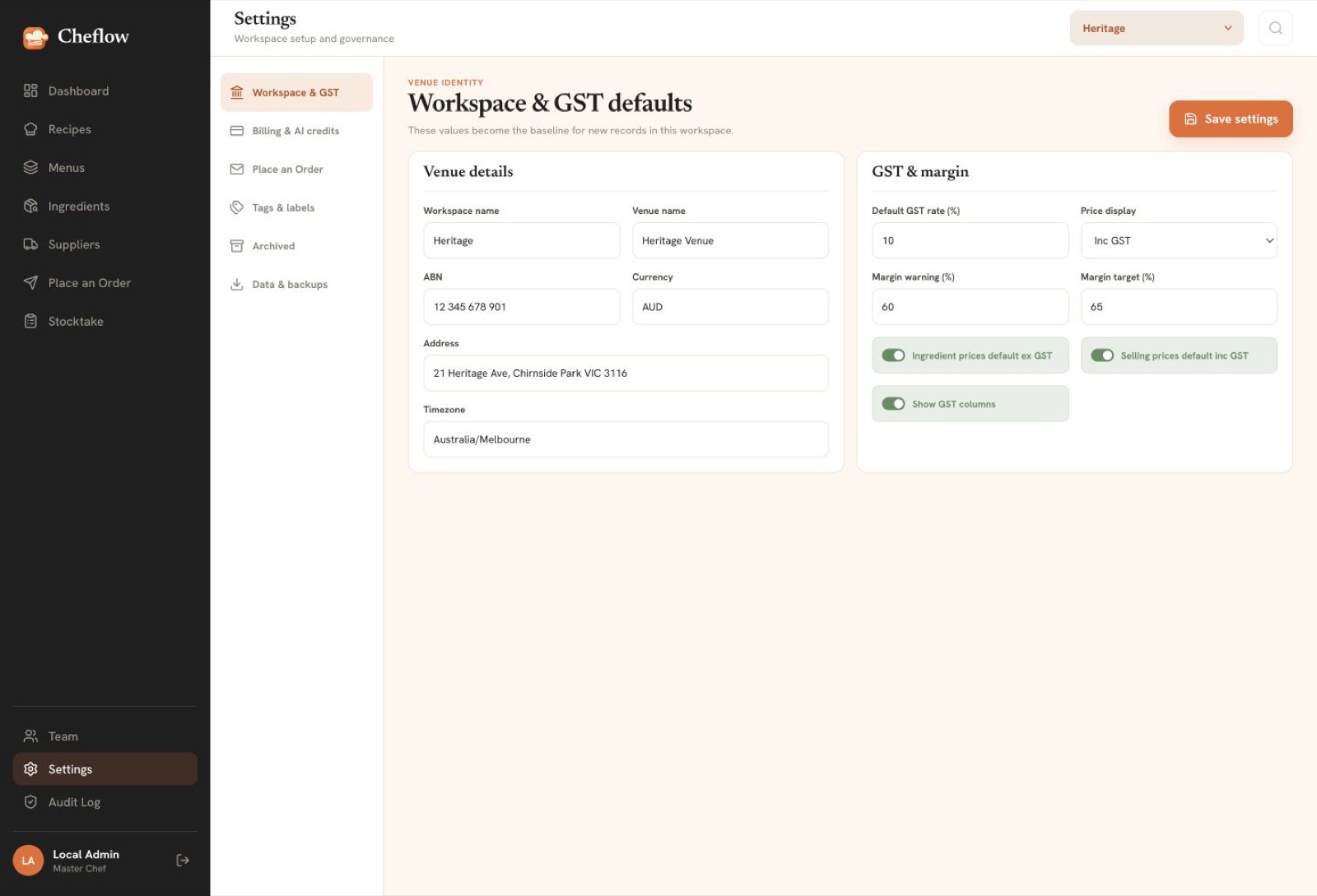Image resolution: width=1317 pixels, height=896 pixels.
Task: Go to Dashboard in the sidebar
Action: point(105,91)
